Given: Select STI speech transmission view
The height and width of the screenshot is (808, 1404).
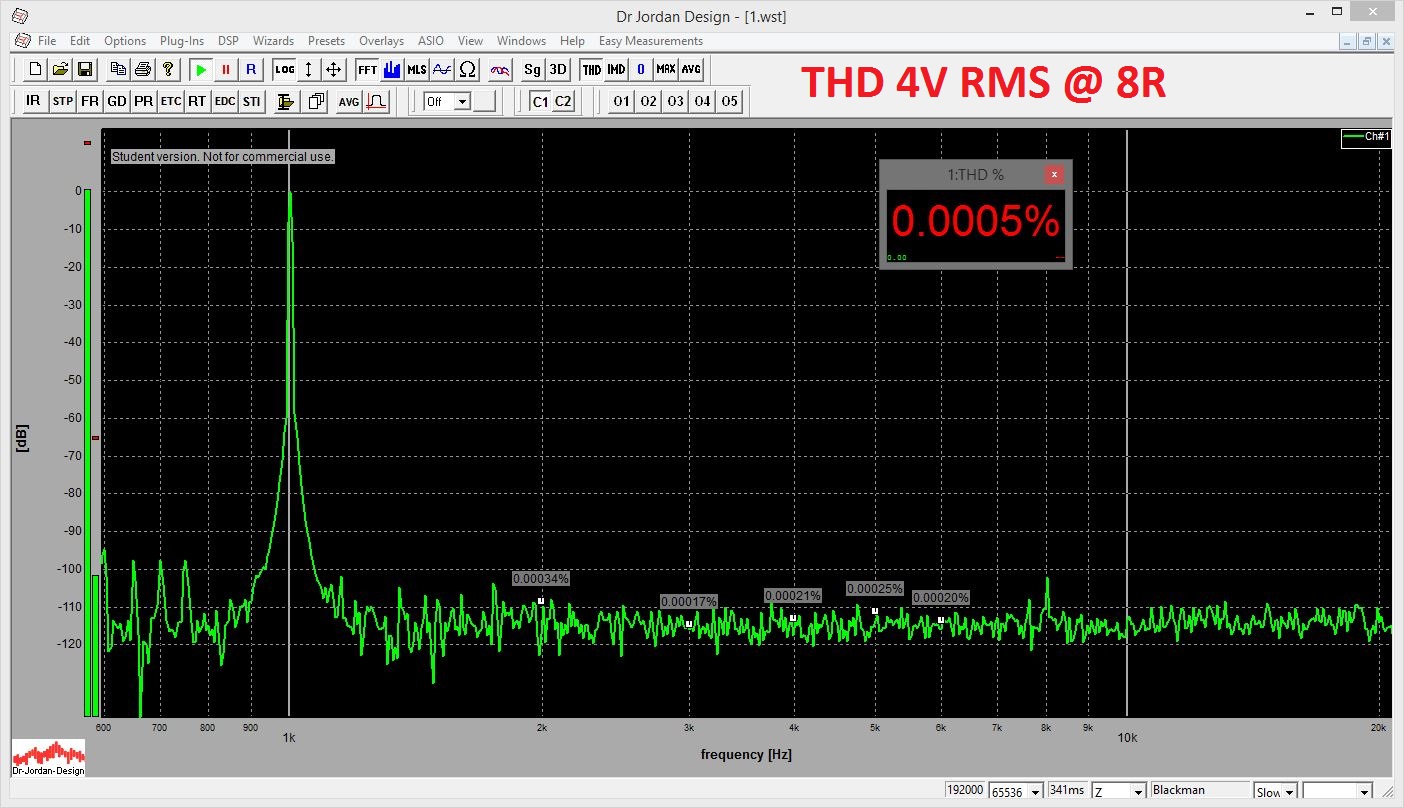Looking at the screenshot, I should tap(252, 101).
